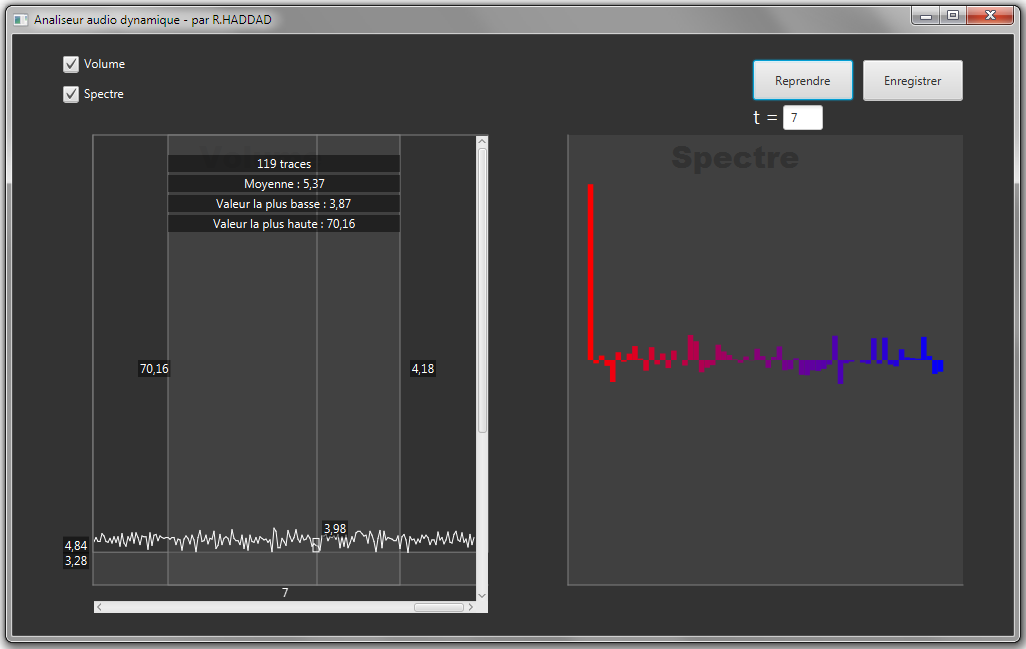Click the volume chart's scroll down arrow
Viewport: 1026px width, 649px height.
(482, 595)
